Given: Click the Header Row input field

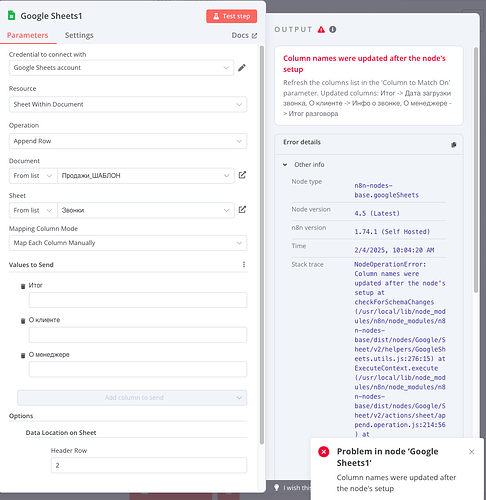Looking at the screenshot, I should click(x=149, y=465).
